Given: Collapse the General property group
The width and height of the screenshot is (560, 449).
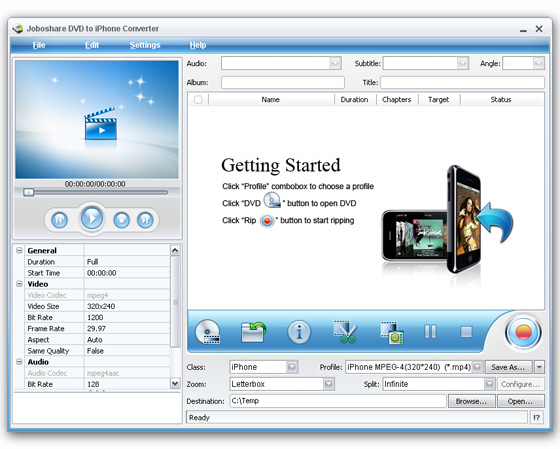Looking at the screenshot, I should point(19,250).
